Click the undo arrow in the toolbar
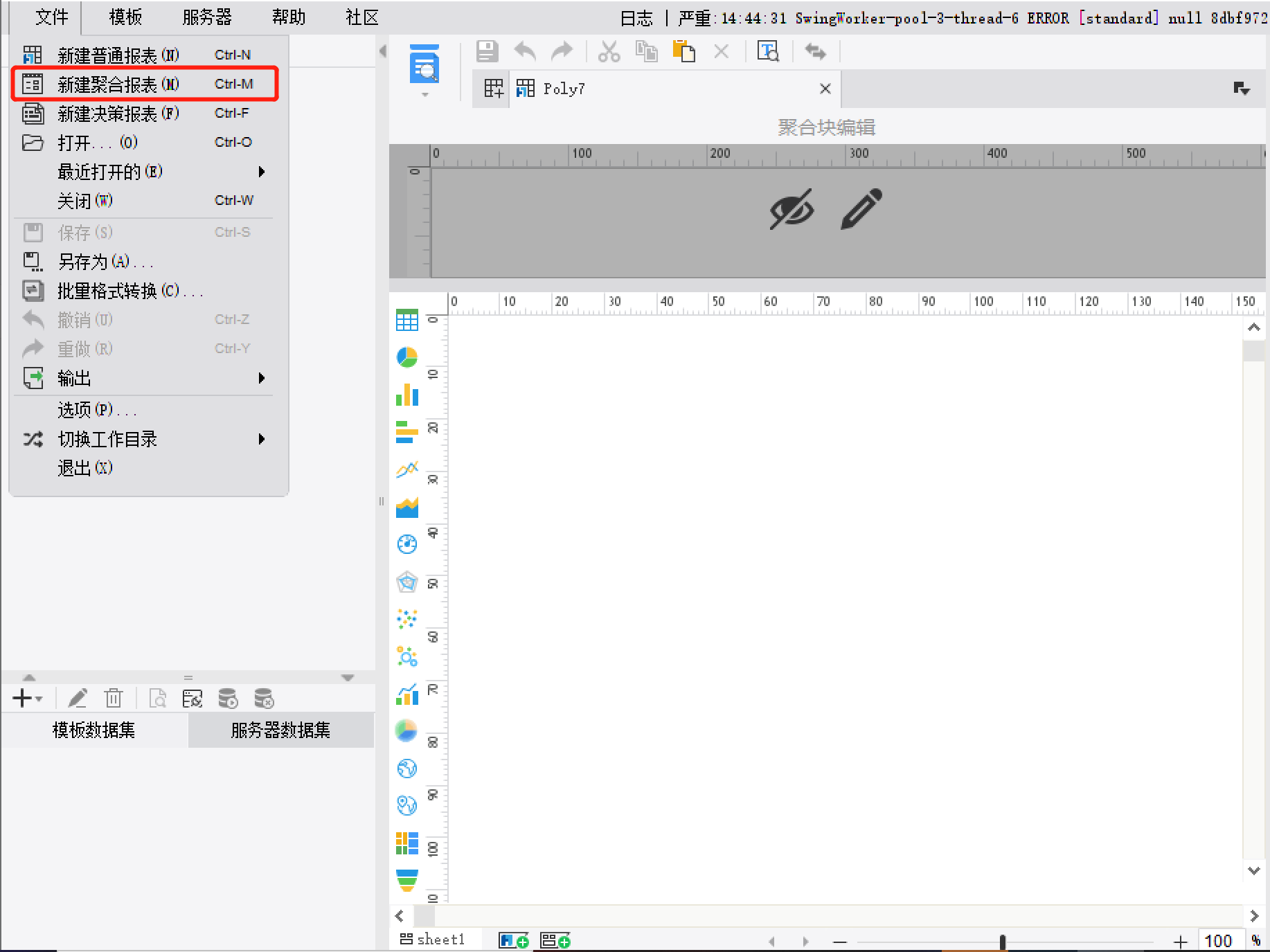The width and height of the screenshot is (1270, 952). pos(525,51)
